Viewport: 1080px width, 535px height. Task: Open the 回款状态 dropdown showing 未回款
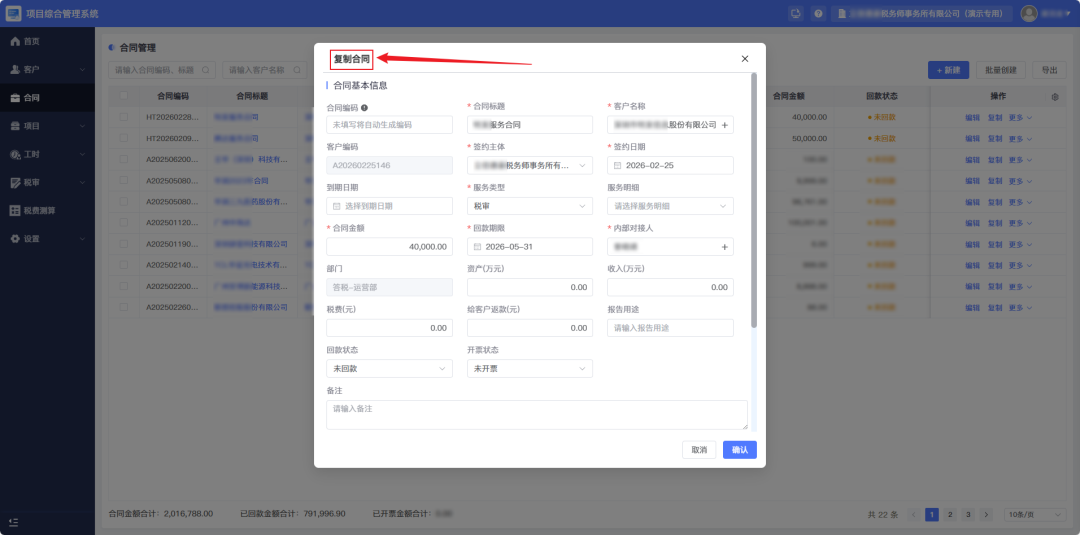389,368
